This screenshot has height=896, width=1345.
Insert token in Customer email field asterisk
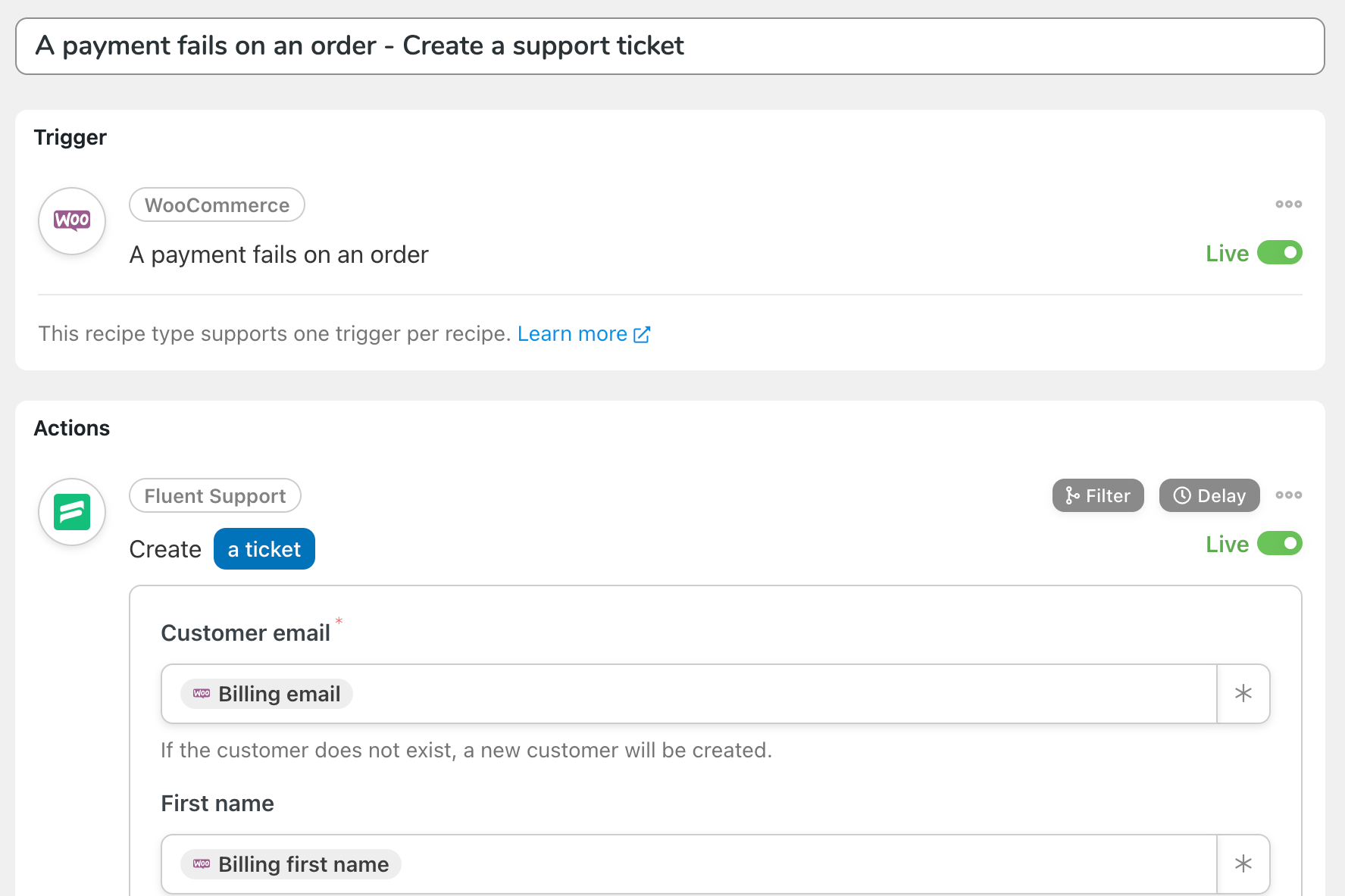[x=1243, y=694]
